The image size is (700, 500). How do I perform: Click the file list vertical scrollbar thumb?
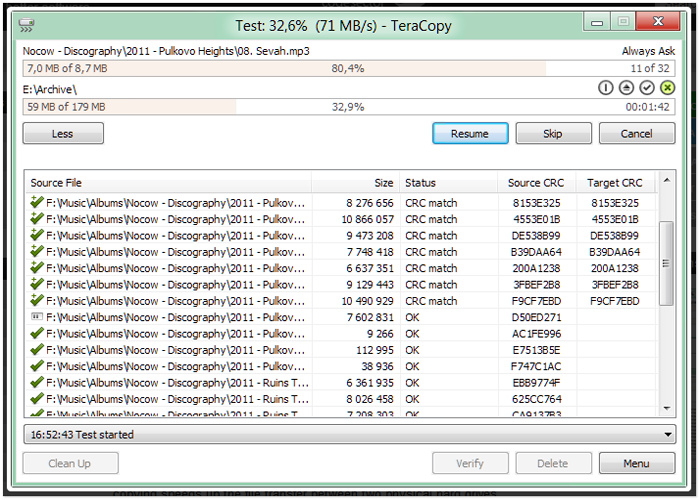[666, 263]
